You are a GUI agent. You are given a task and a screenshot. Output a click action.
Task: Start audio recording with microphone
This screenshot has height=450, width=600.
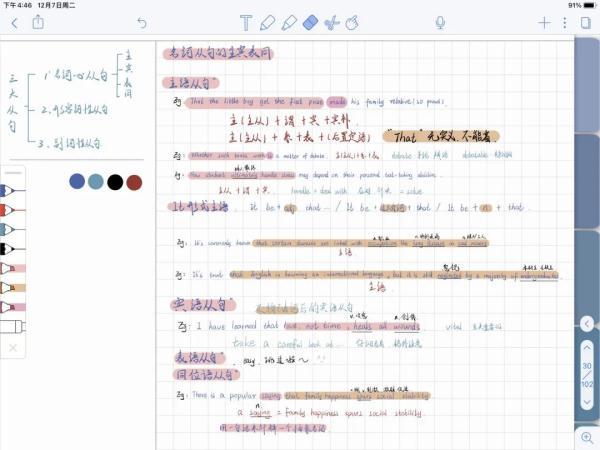coord(440,23)
